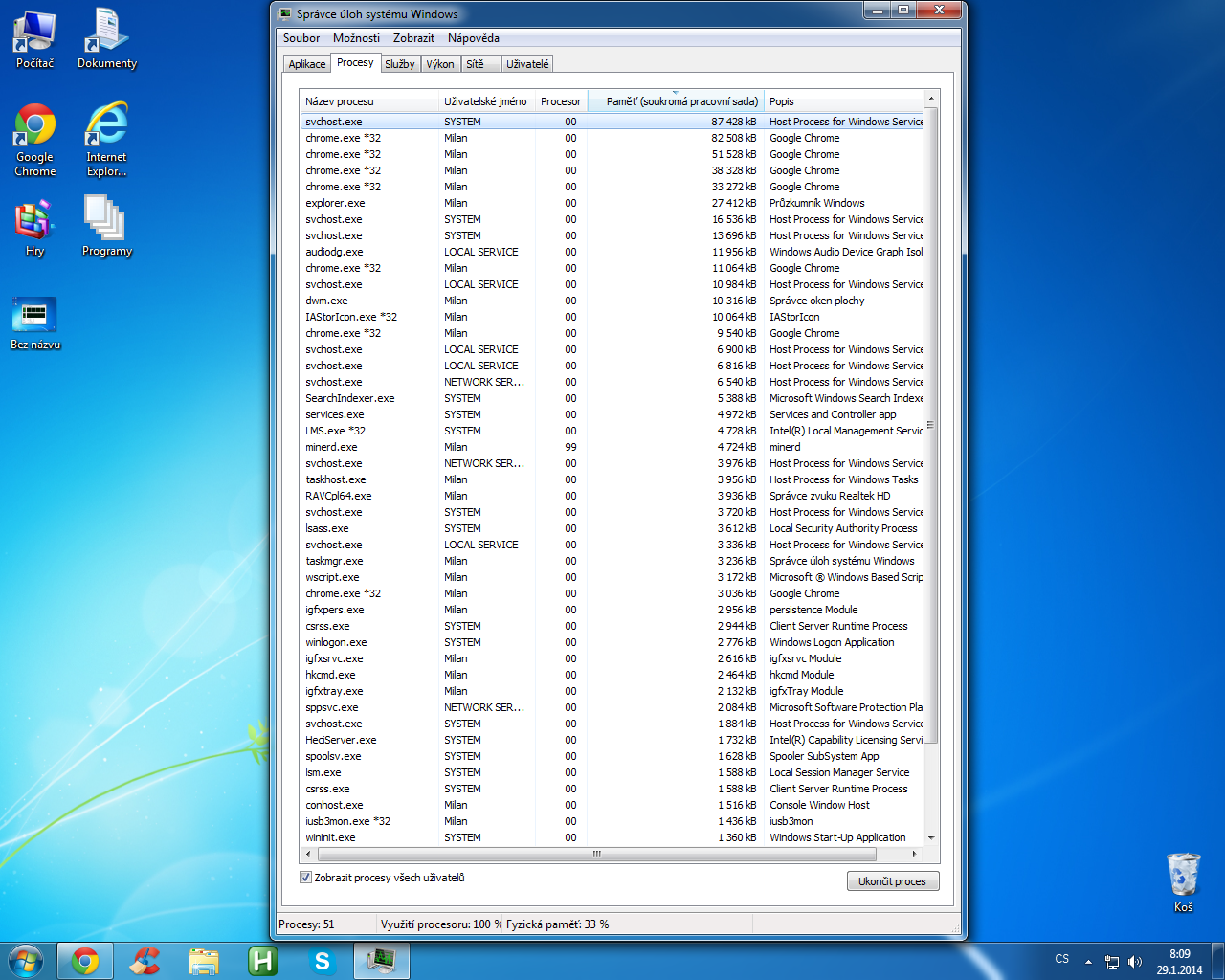Select the conhost.exe process row

[x=612, y=805]
